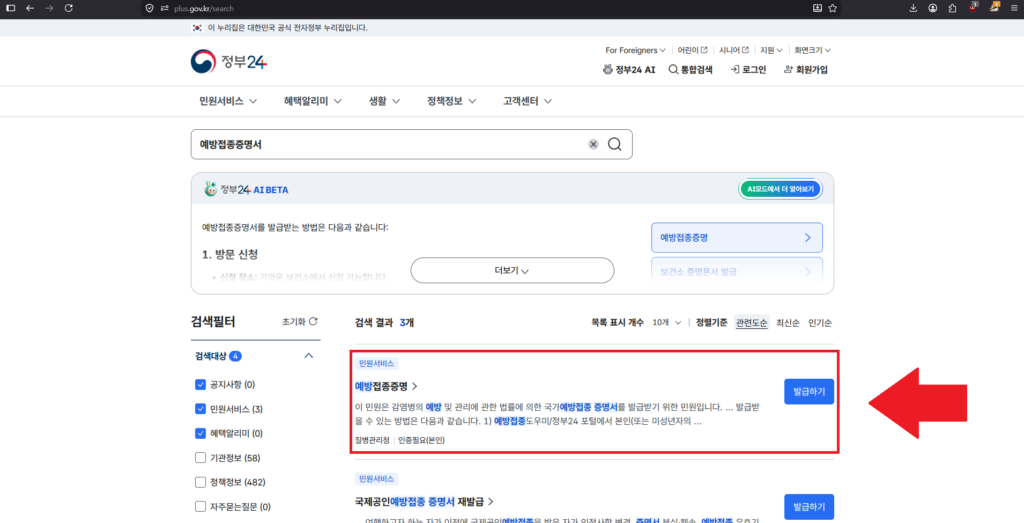Click the shield tracking protection icon
The image size is (1024, 523).
[x=150, y=8]
